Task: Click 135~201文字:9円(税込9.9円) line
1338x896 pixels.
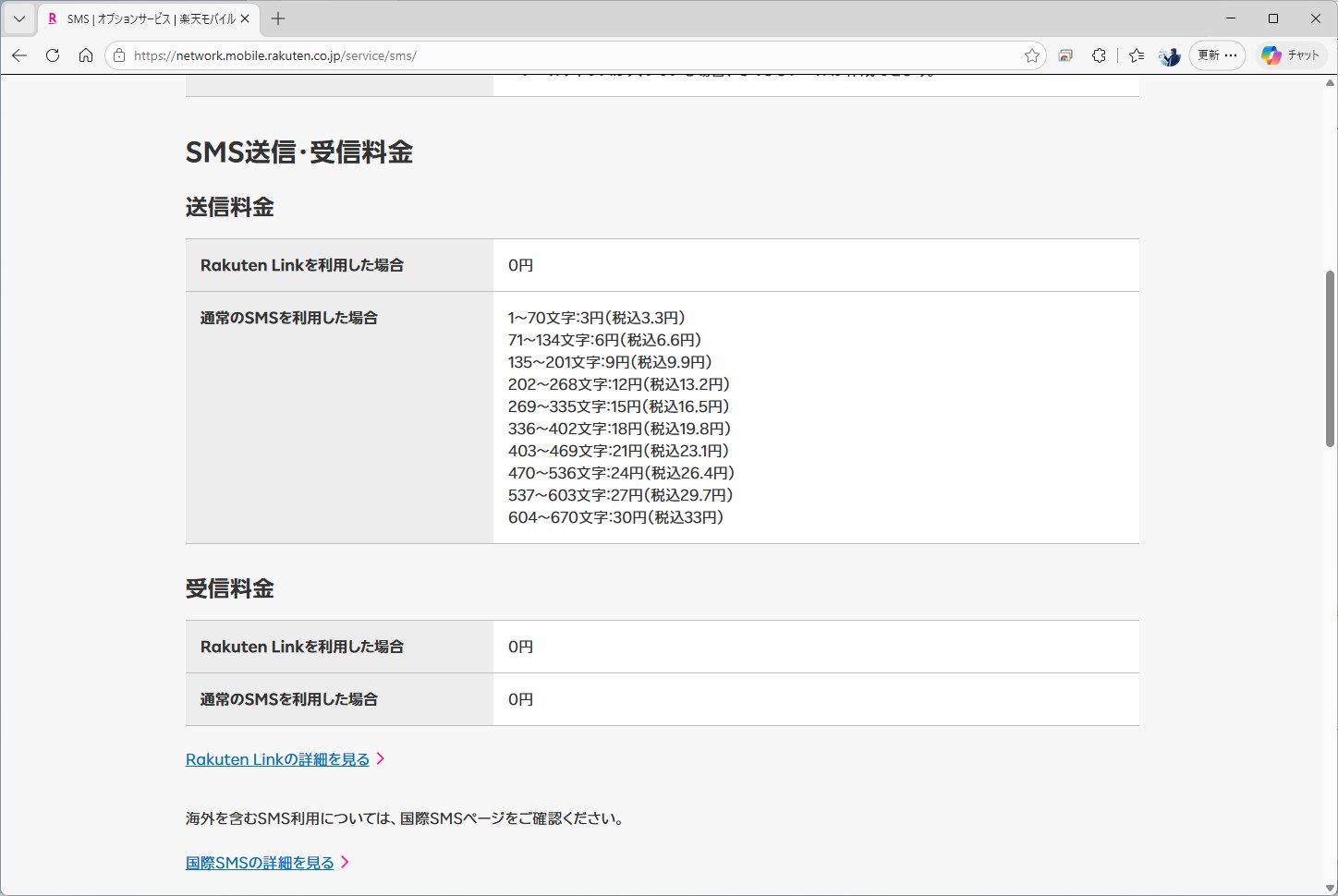Action: point(610,362)
